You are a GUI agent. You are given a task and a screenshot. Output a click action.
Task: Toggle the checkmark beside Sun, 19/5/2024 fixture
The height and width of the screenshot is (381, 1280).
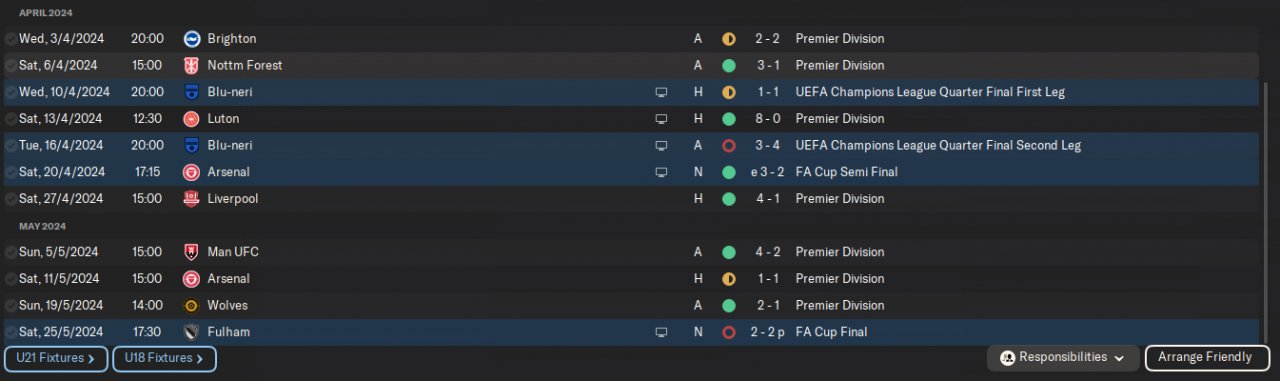[10, 305]
